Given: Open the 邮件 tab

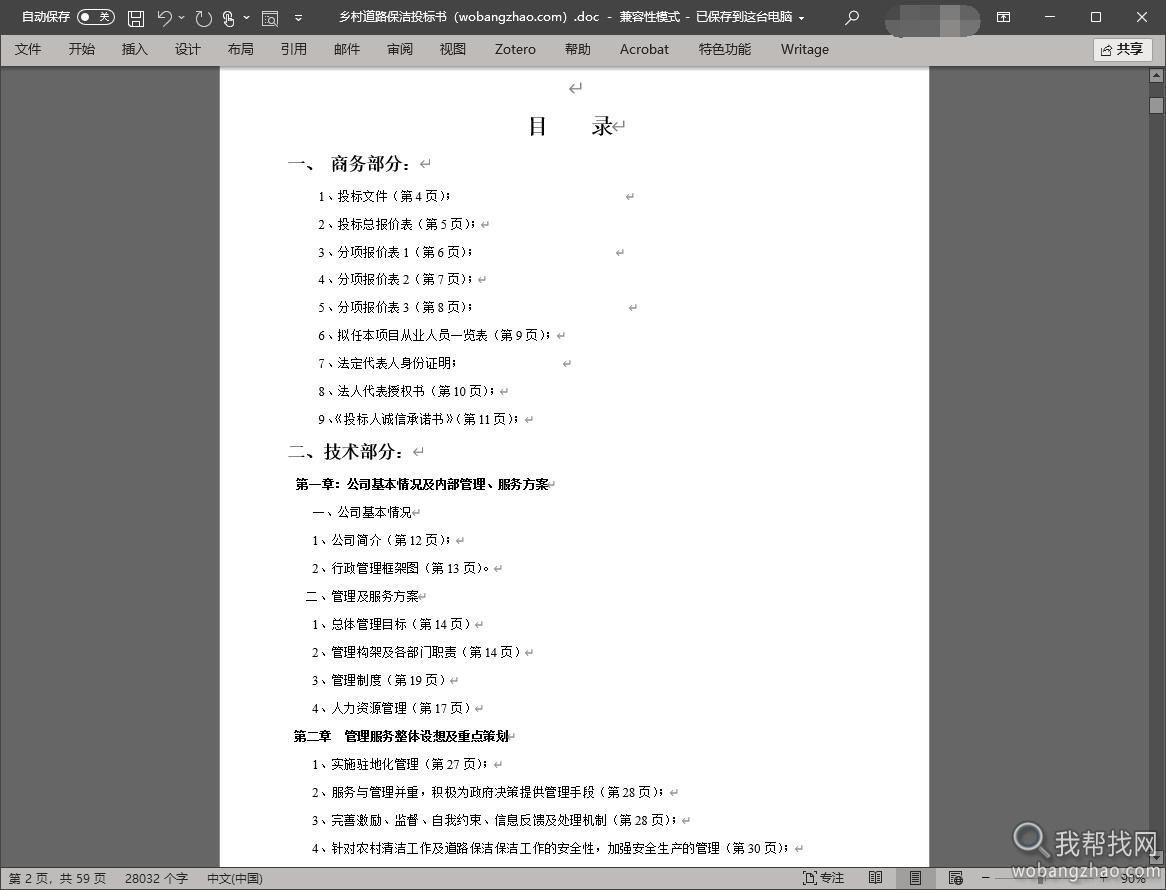Looking at the screenshot, I should click(x=347, y=49).
